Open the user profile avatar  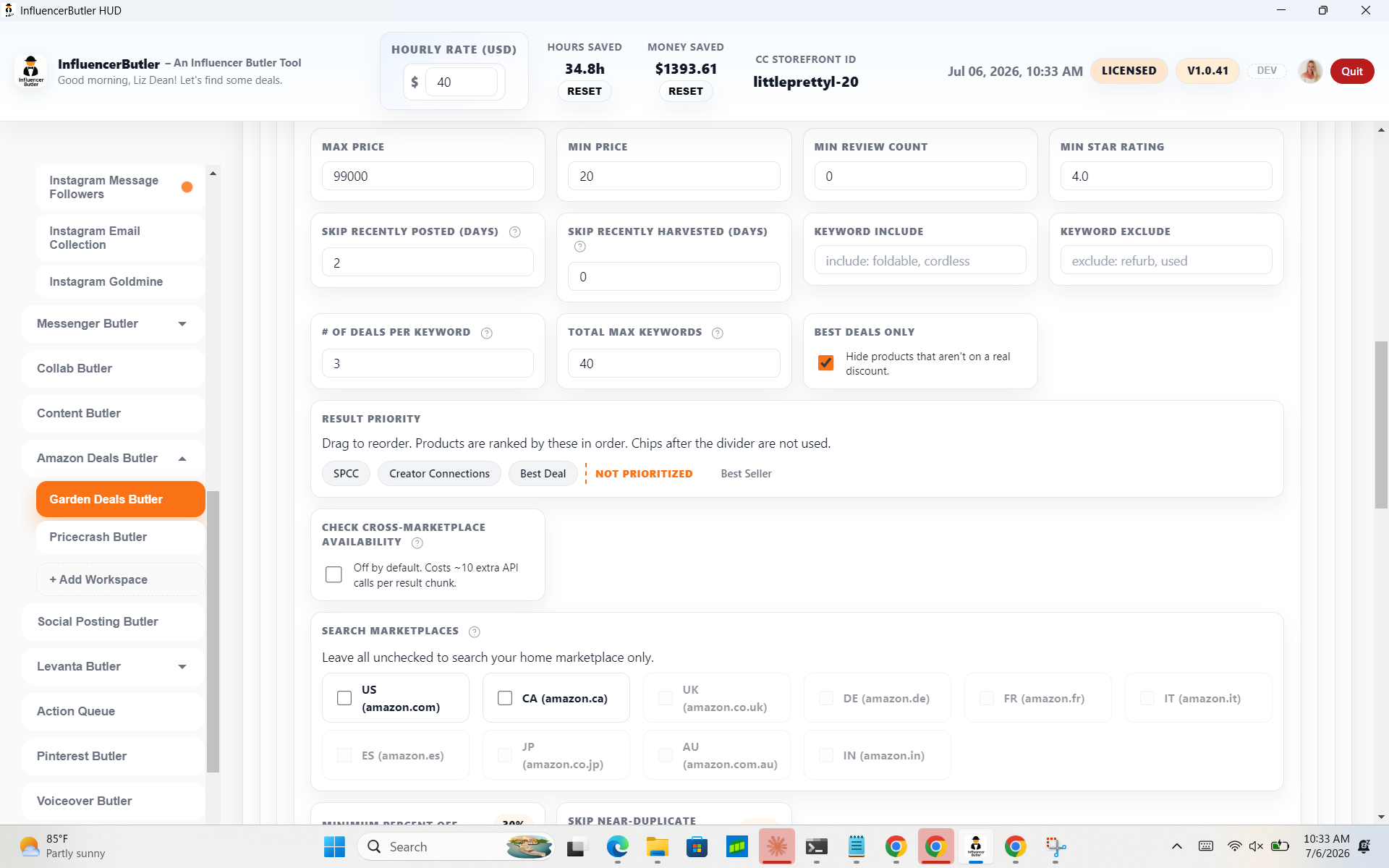click(1310, 71)
